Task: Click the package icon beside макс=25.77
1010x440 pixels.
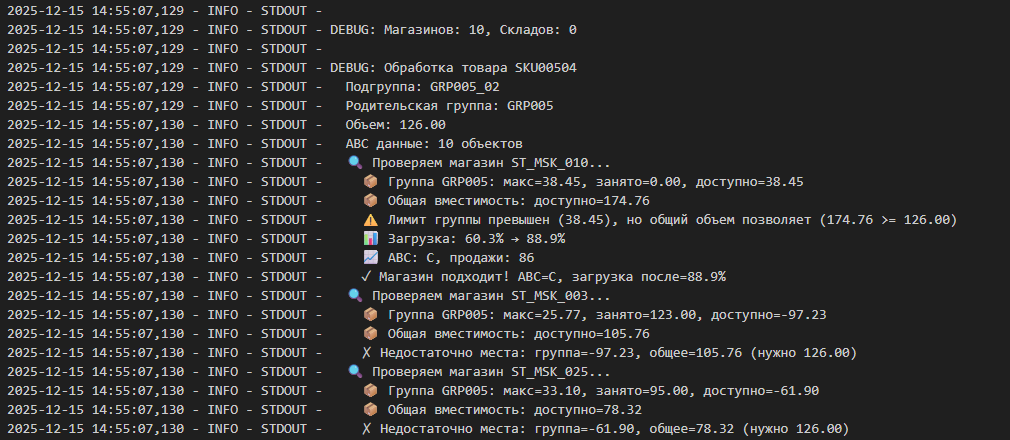Action: tap(370, 315)
